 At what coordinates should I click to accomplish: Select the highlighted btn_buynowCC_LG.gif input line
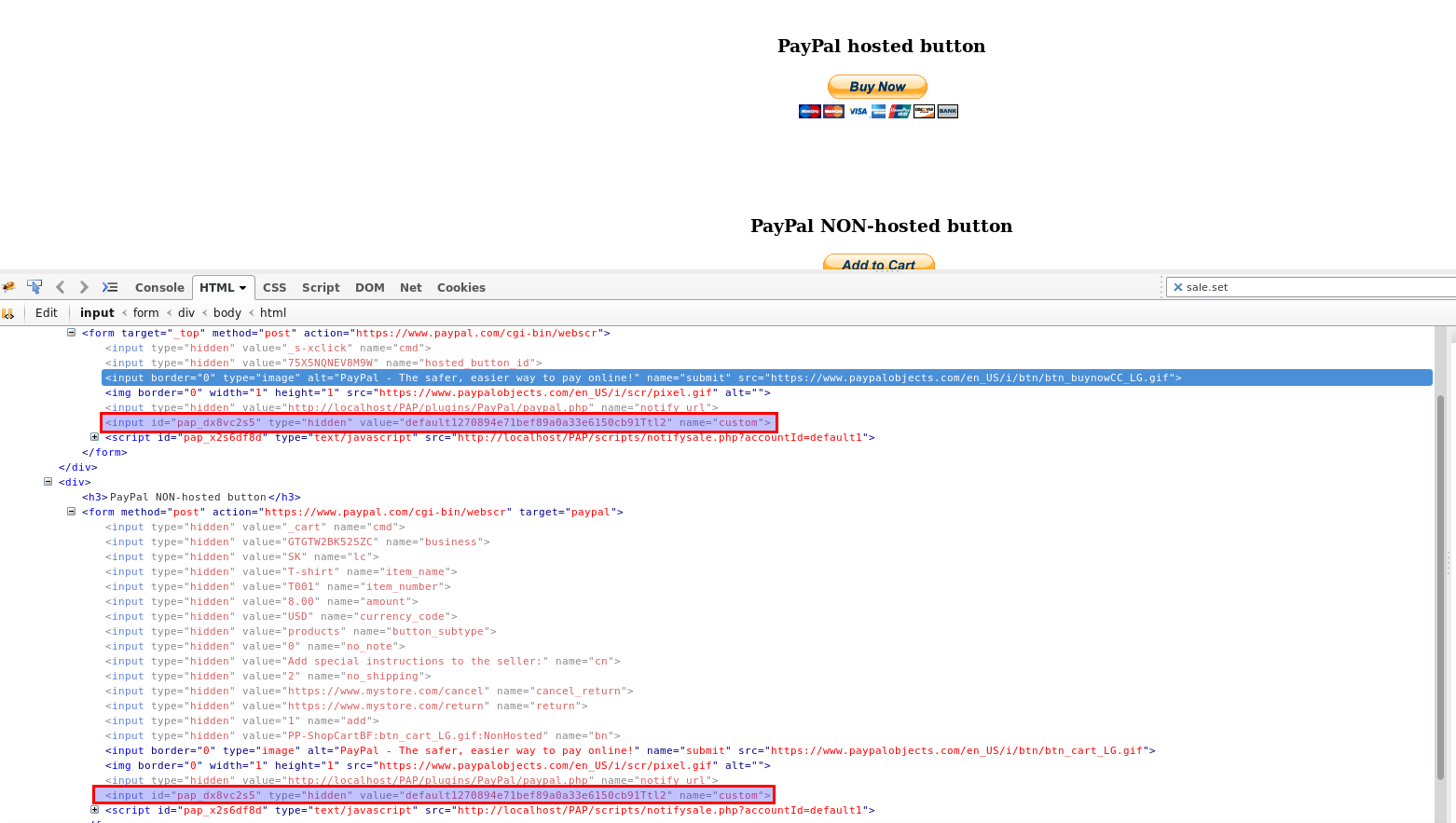[766, 377]
